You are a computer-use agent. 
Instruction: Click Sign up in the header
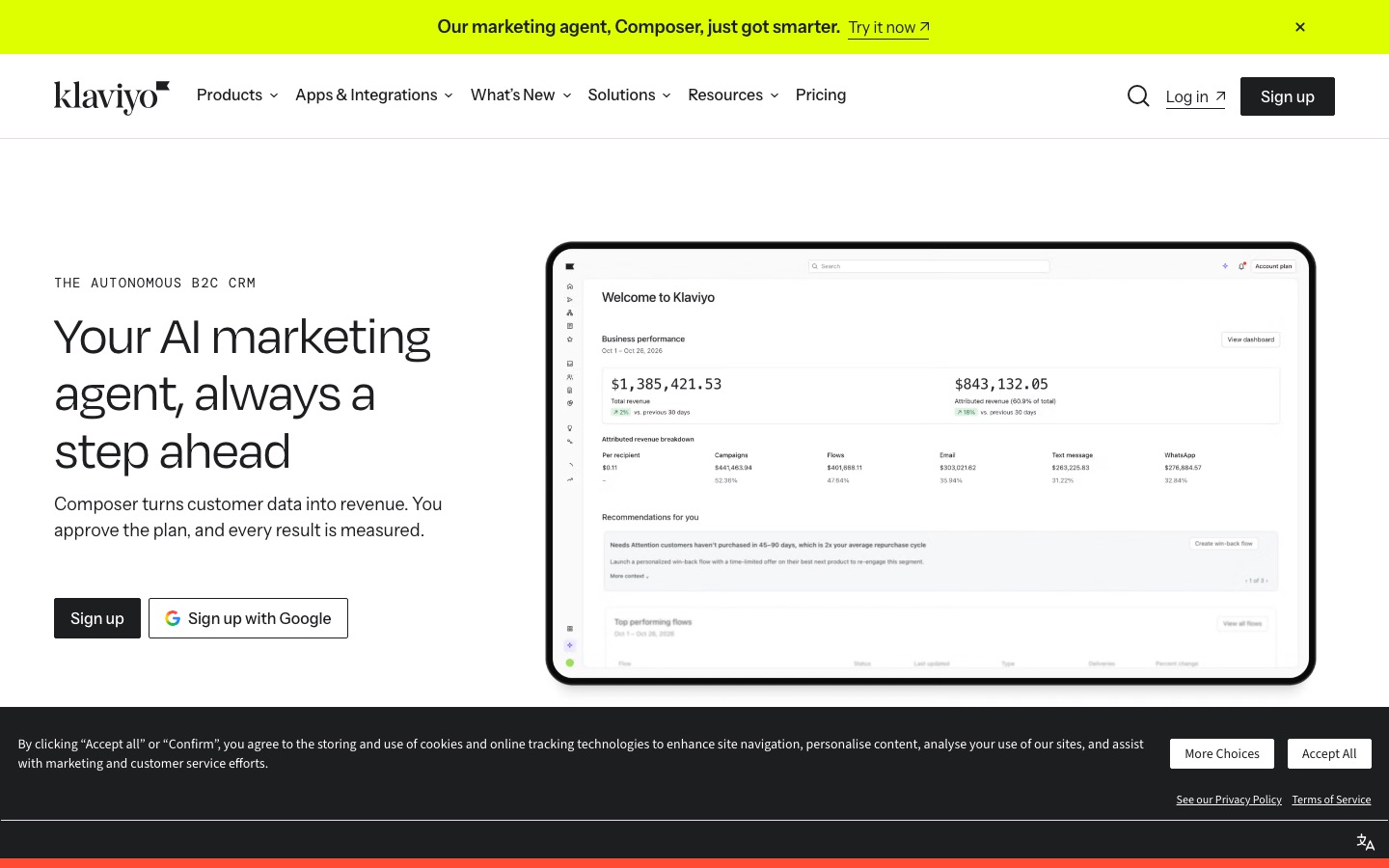coord(1288,96)
